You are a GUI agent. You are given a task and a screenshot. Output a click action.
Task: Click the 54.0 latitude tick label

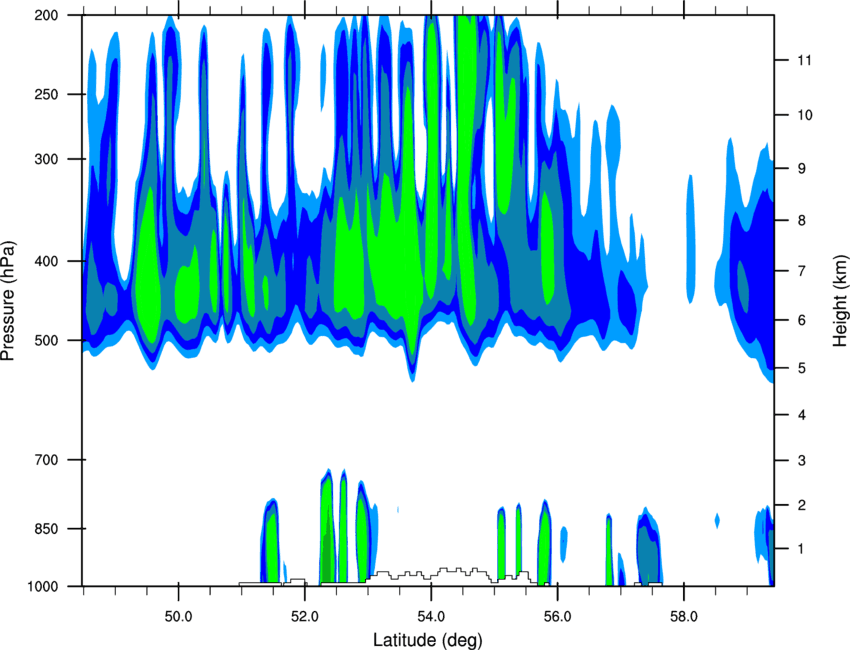click(431, 617)
